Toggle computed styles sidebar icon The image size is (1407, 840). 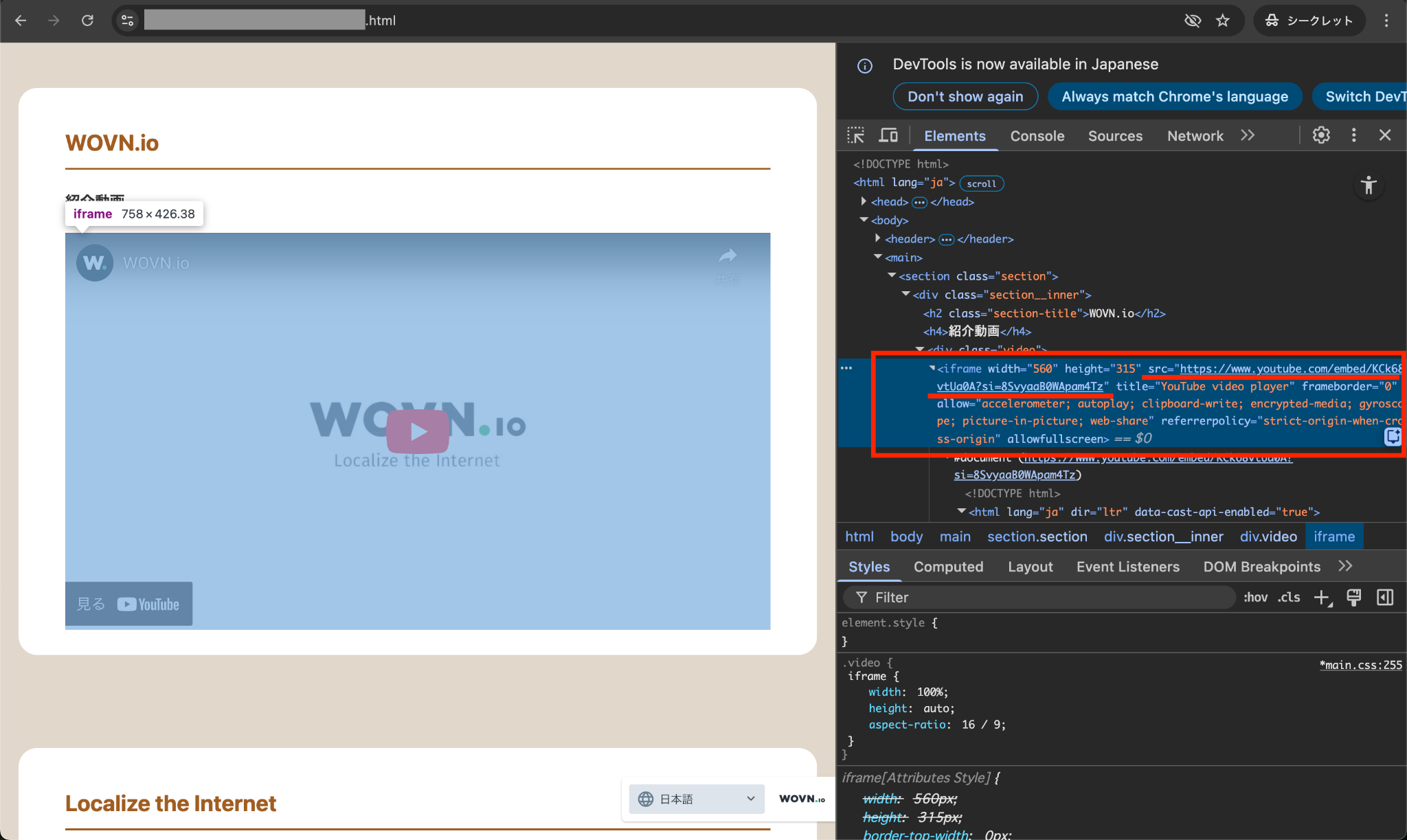[1385, 598]
